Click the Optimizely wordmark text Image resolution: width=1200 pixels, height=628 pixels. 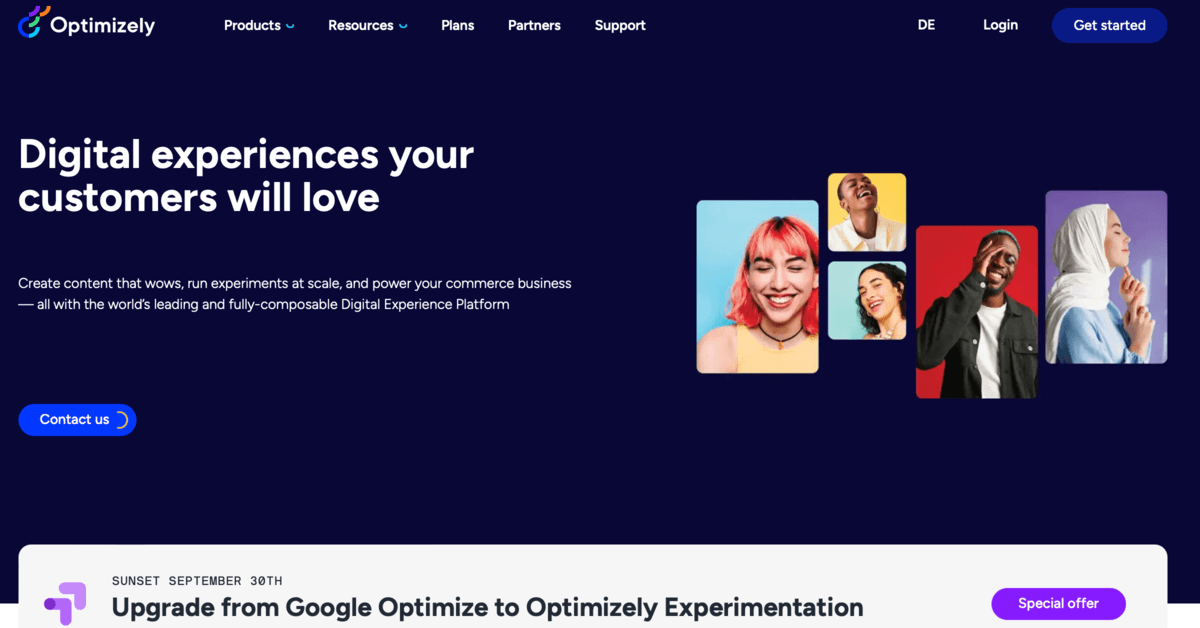coord(103,25)
